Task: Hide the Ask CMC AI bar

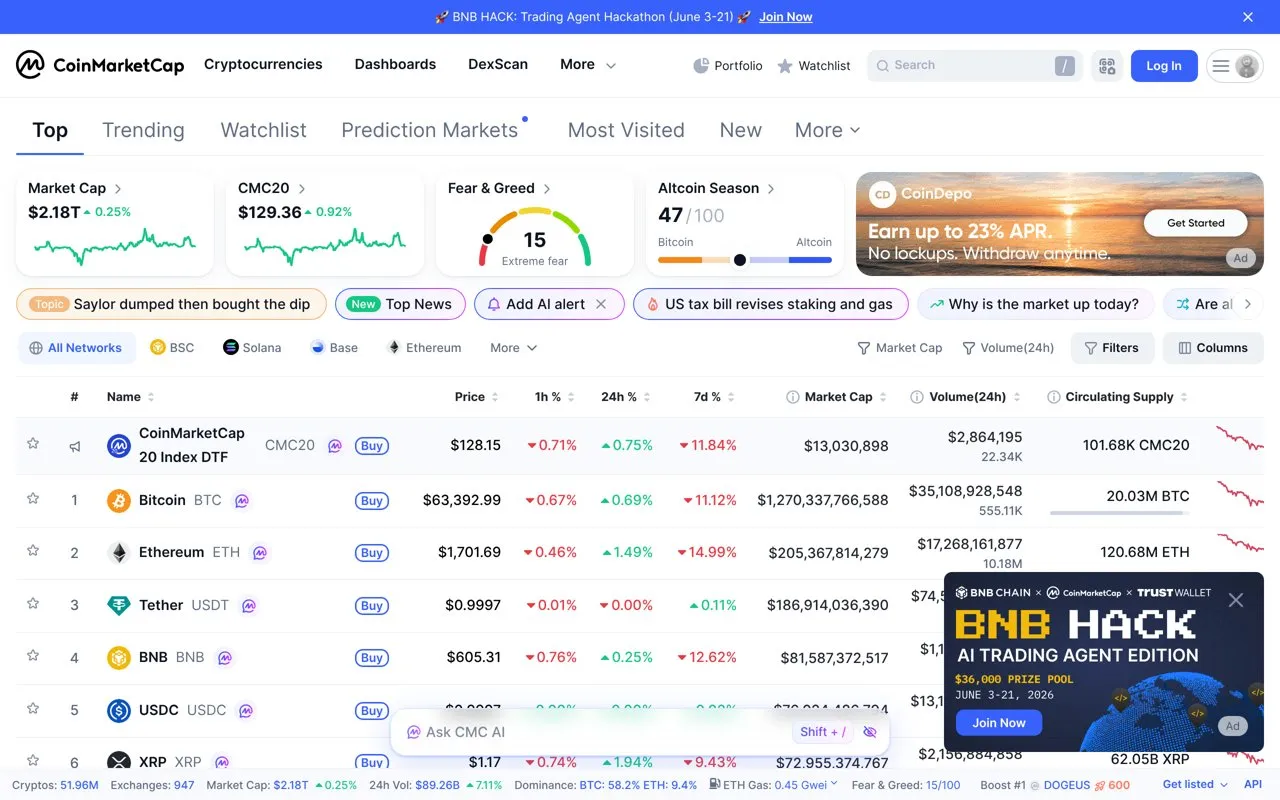Action: click(869, 732)
